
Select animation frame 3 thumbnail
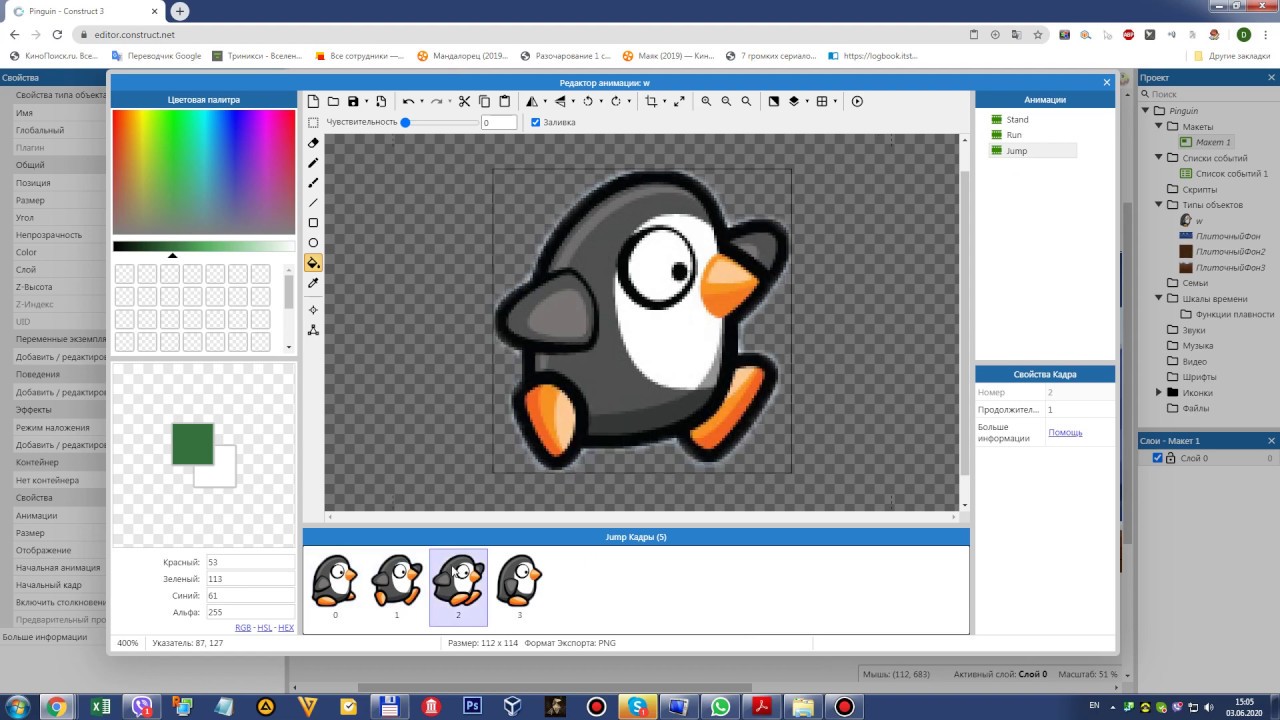point(519,585)
